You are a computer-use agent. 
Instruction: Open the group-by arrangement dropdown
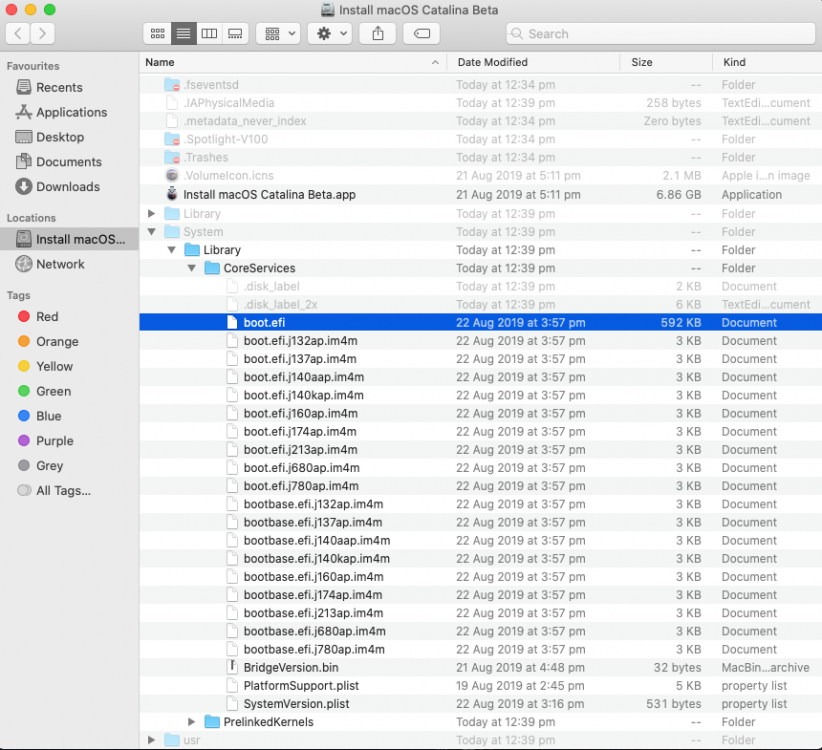278,34
